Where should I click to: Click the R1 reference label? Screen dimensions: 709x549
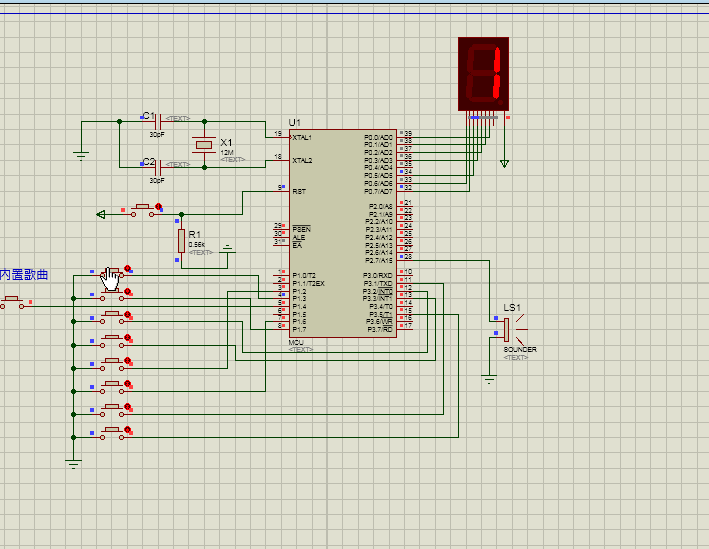[194, 234]
